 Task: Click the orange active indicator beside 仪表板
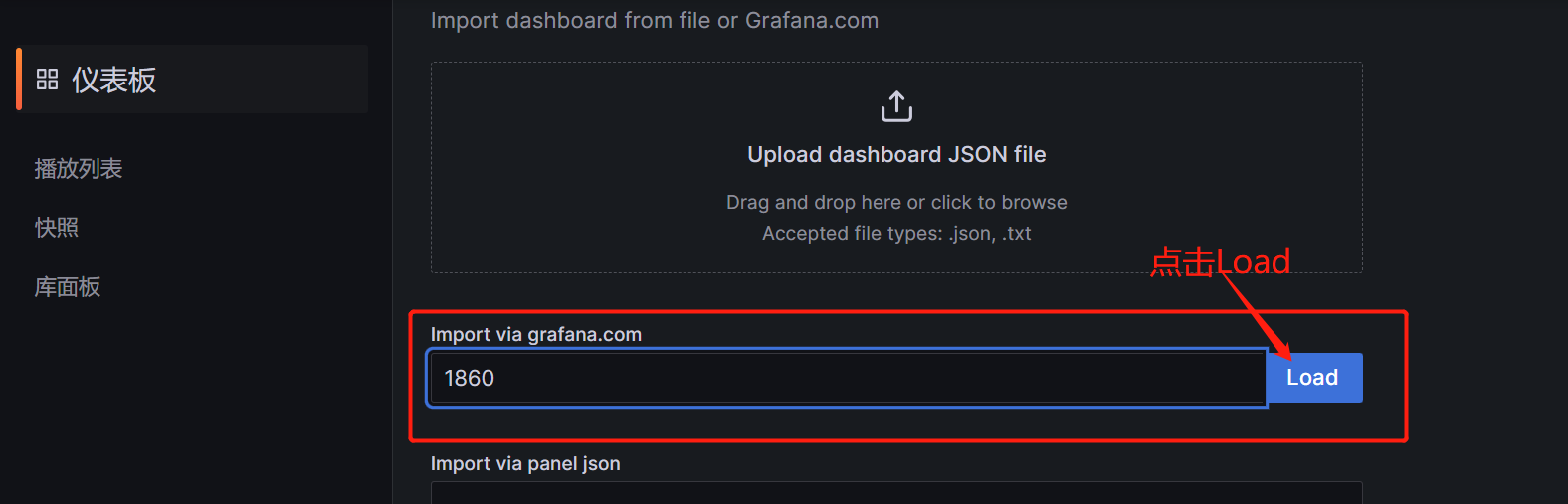point(19,79)
